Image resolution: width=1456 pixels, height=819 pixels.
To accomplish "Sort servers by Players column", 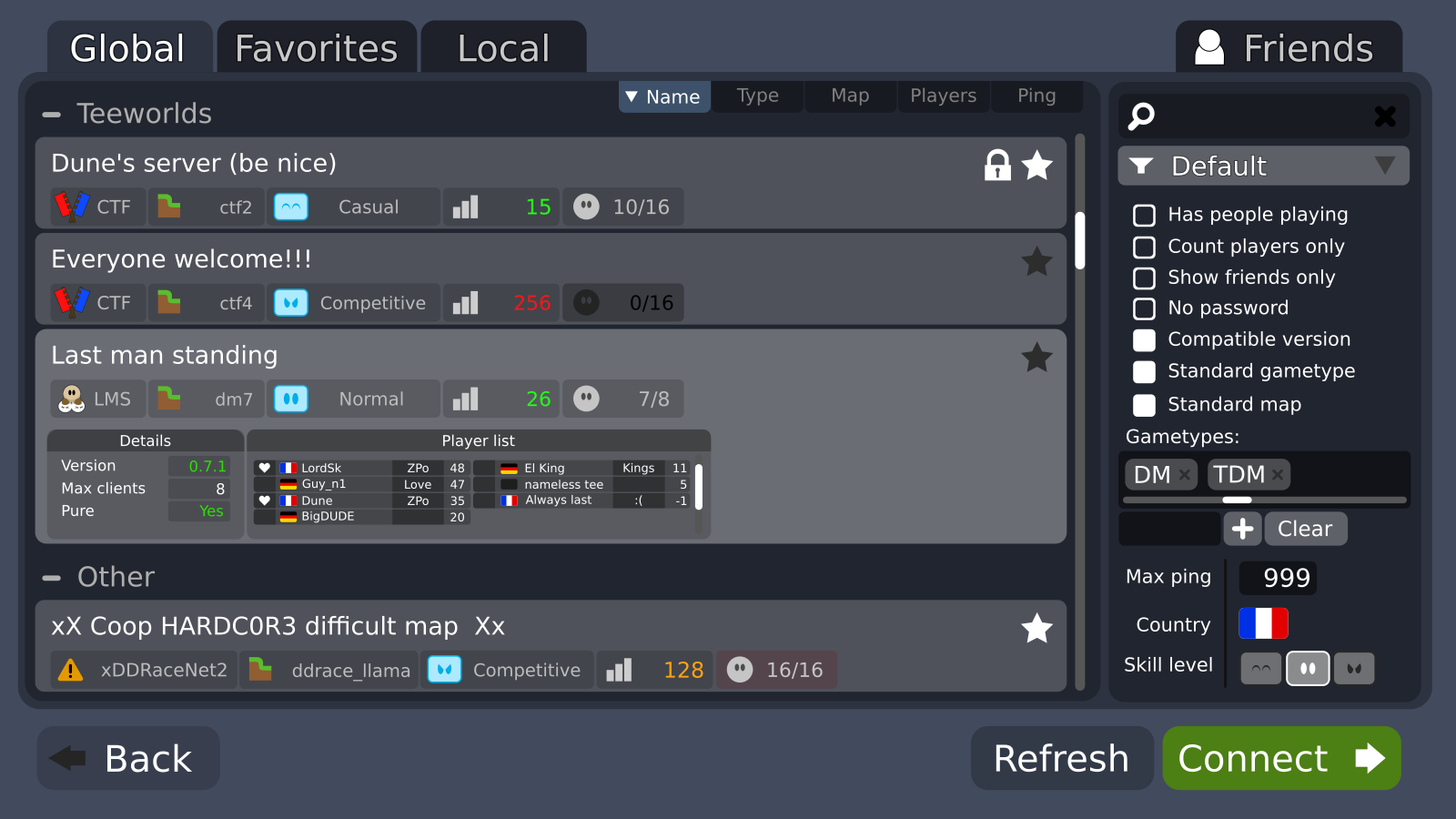I will 944,96.
